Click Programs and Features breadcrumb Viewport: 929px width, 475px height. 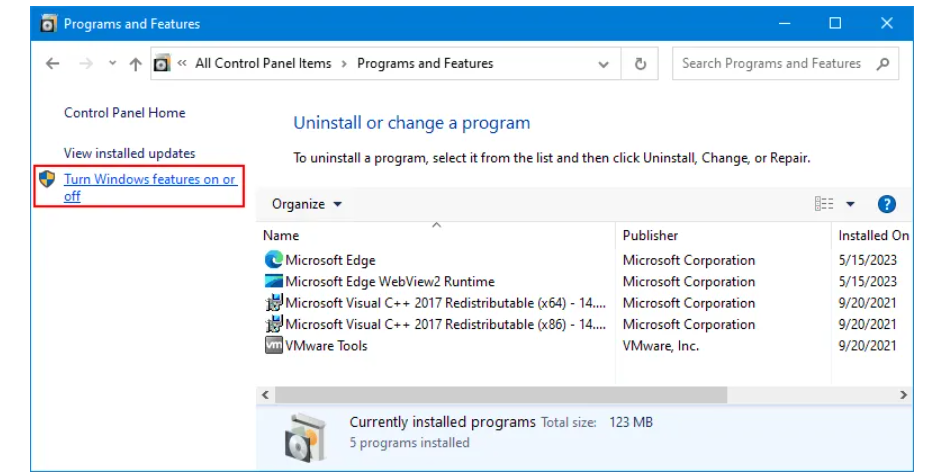[x=425, y=63]
